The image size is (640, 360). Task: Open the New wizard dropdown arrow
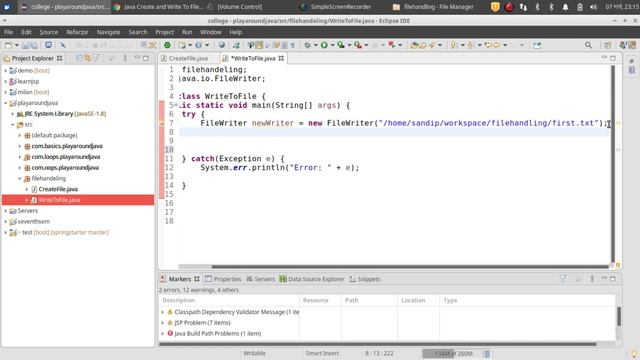coord(17,45)
